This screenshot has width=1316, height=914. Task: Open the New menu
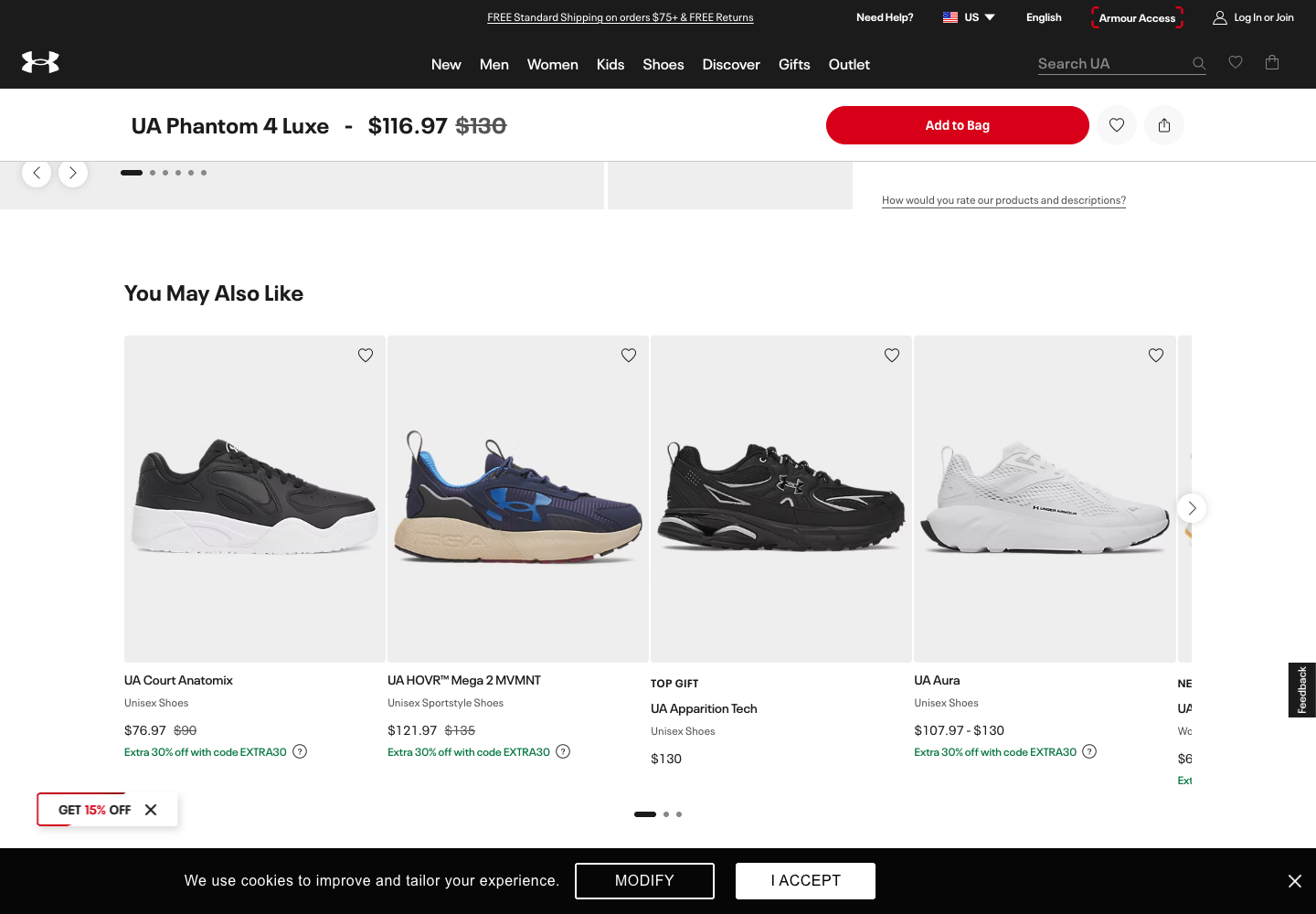click(446, 65)
